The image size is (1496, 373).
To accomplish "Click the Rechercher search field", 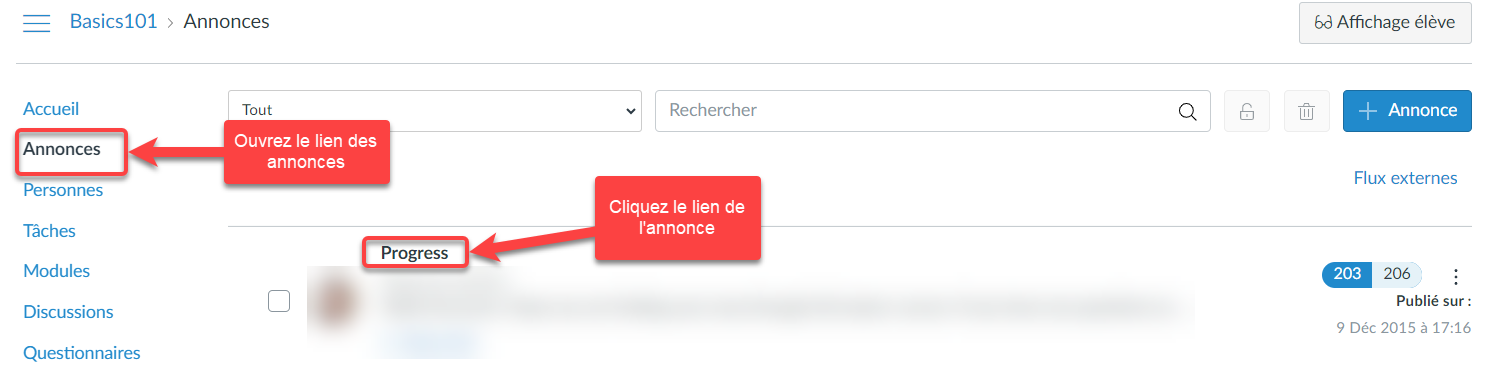I will (x=933, y=111).
